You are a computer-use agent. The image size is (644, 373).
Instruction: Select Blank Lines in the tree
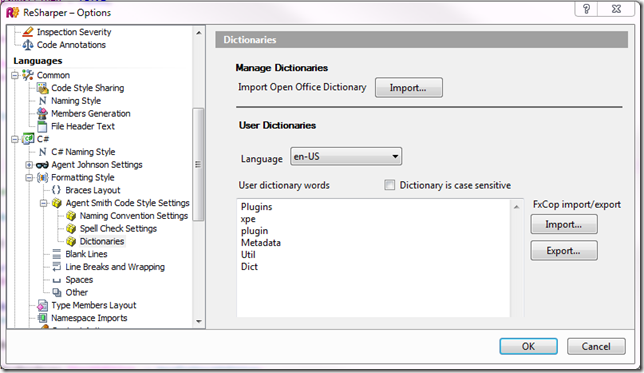(86, 254)
